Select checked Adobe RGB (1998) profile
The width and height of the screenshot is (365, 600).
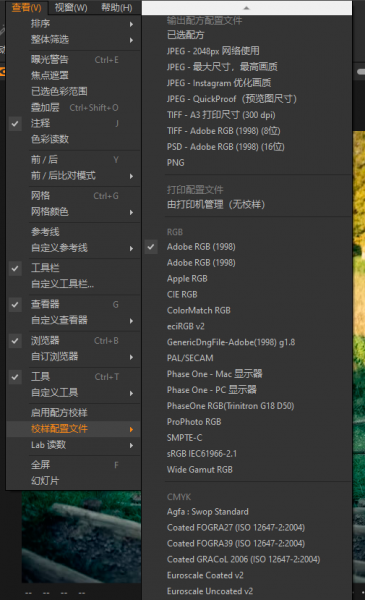coord(247,247)
